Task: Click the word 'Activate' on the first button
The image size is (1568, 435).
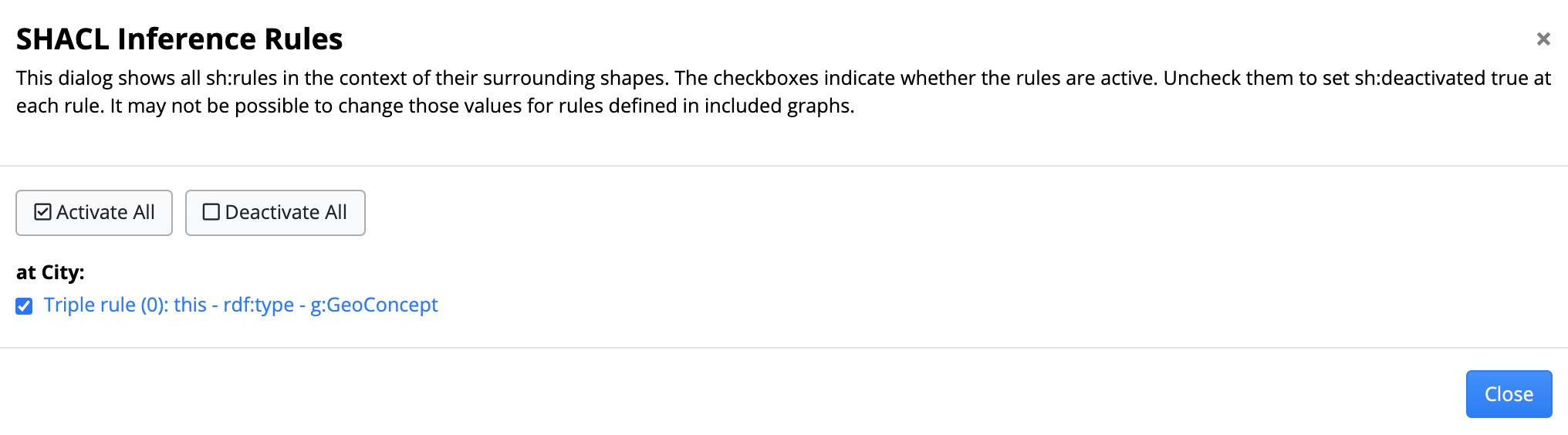Action: click(x=92, y=212)
